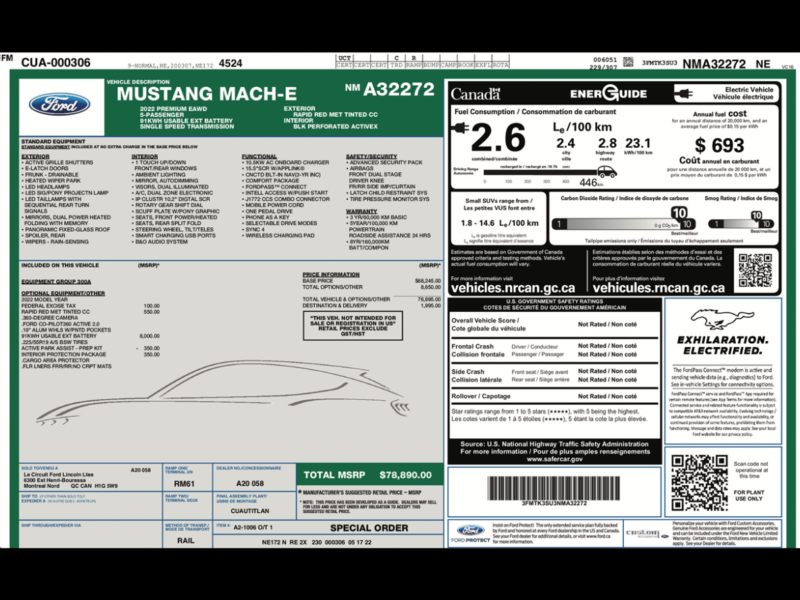Click the CUA-000306 code at top left
The image size is (800, 600).
coord(56,63)
